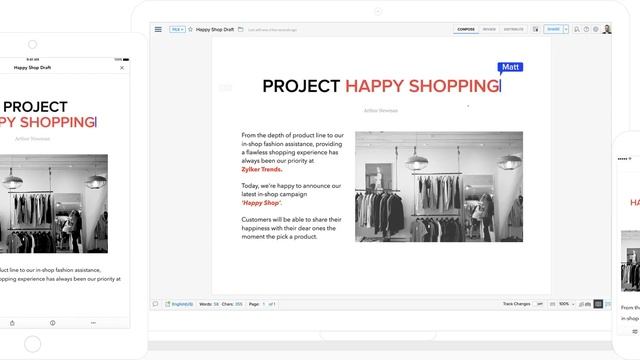640x360 pixels.
Task: Select the dark page view icon in status bar
Action: coord(598,304)
